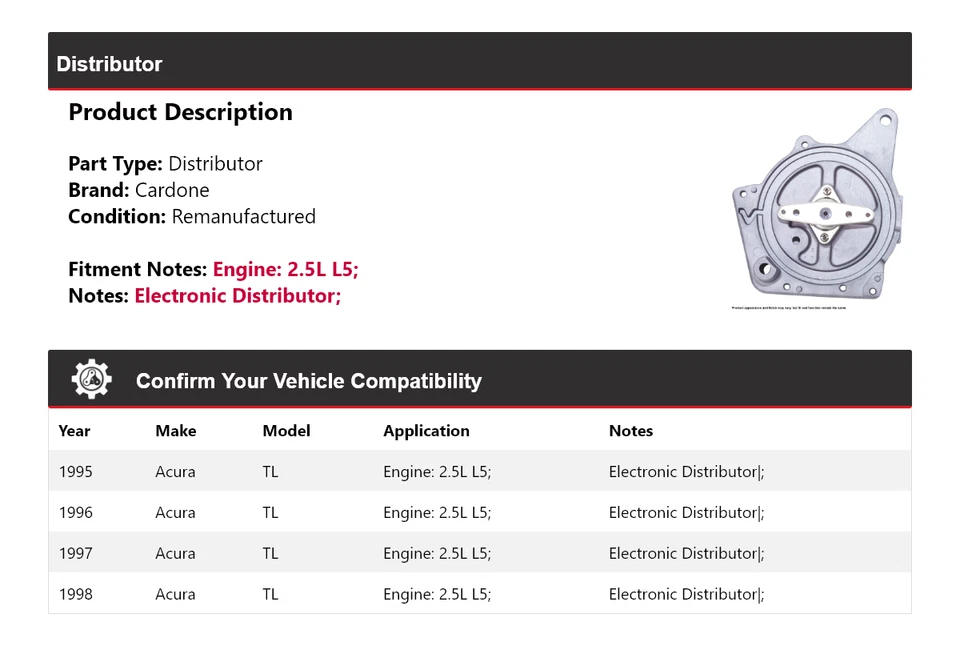Click the Brand: Cardone line

tap(138, 190)
